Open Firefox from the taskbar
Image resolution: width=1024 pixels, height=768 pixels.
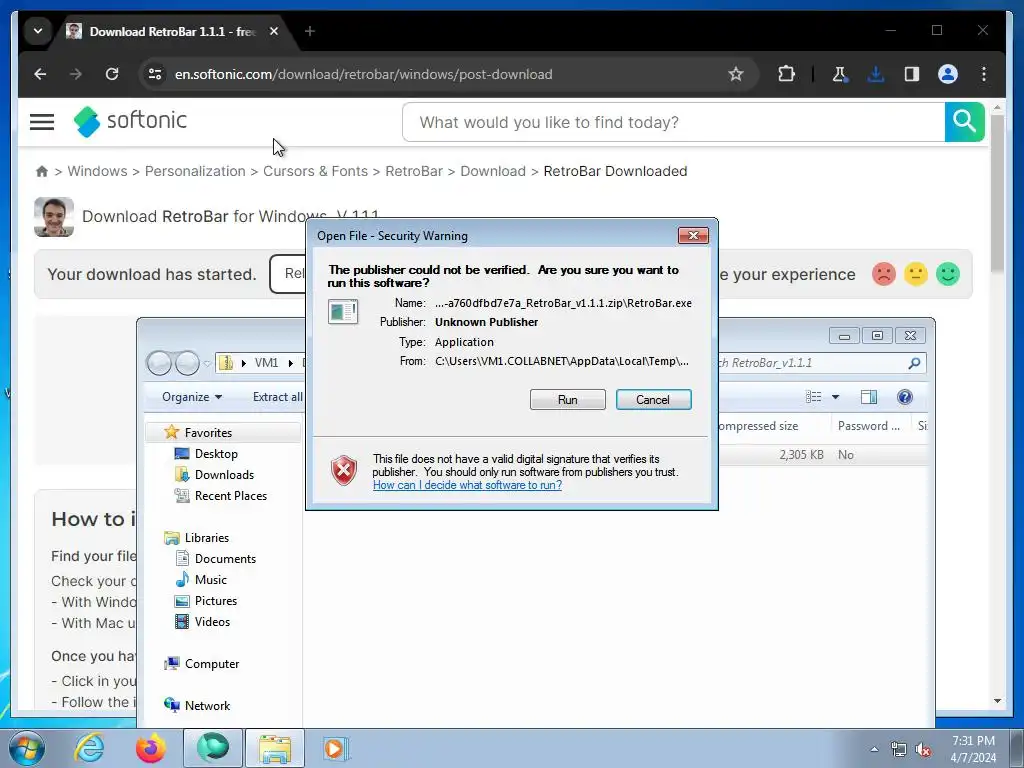point(150,748)
